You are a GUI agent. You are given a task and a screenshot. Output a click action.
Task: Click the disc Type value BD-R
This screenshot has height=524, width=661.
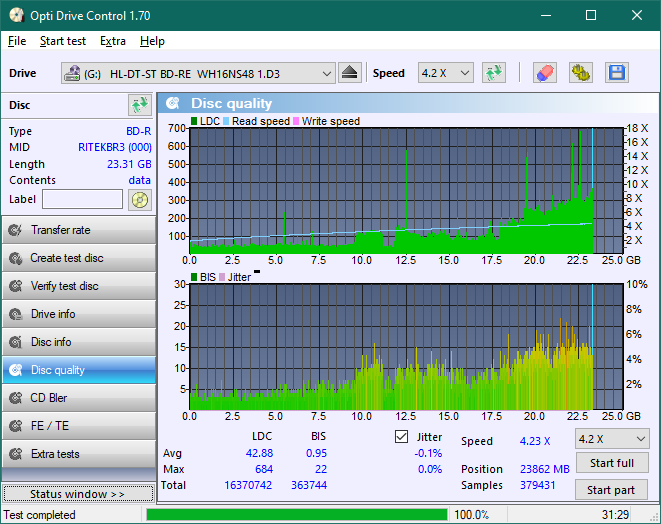click(139, 131)
